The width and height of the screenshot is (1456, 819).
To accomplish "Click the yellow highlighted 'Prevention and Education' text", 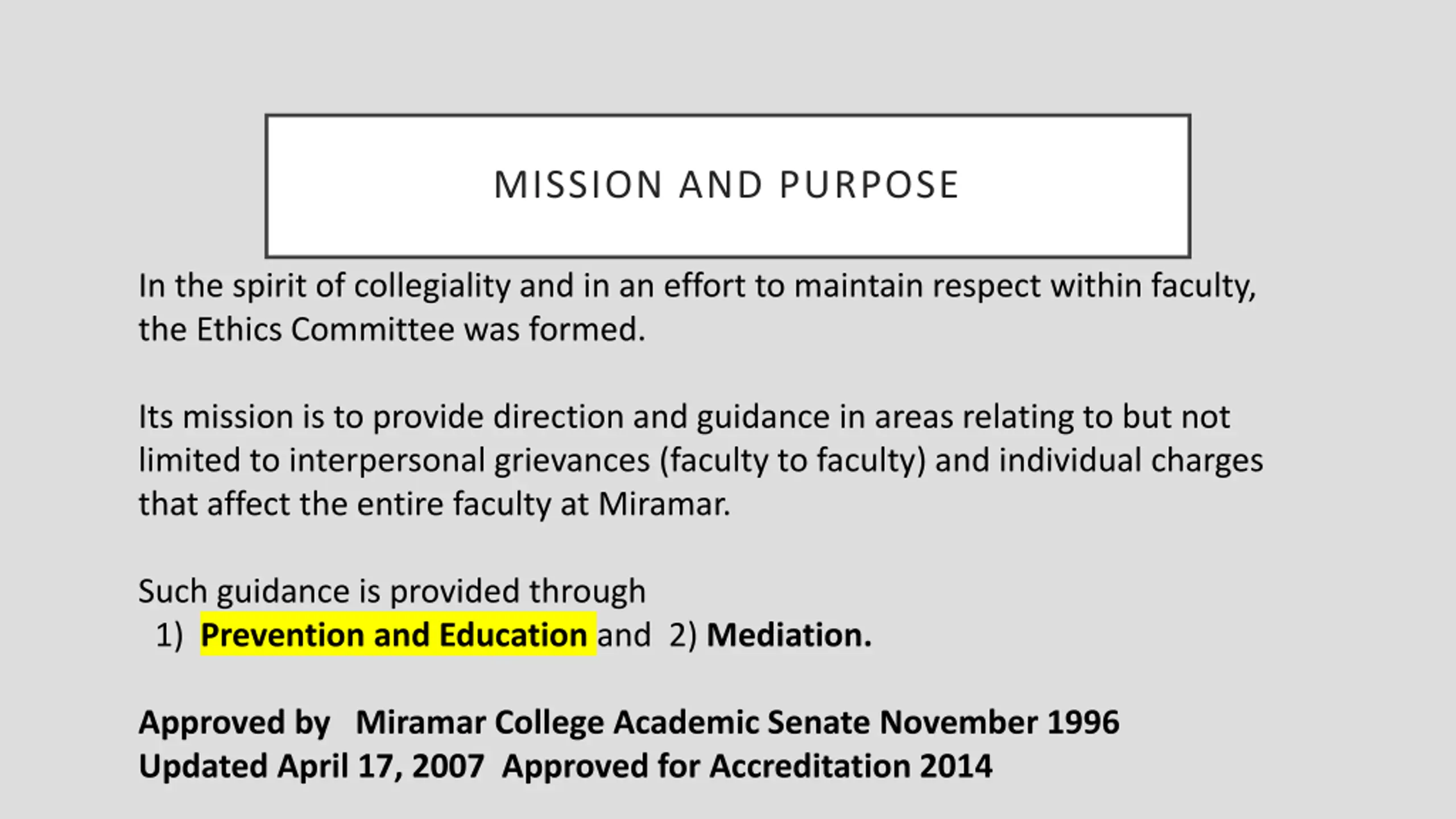I will pos(394,635).
